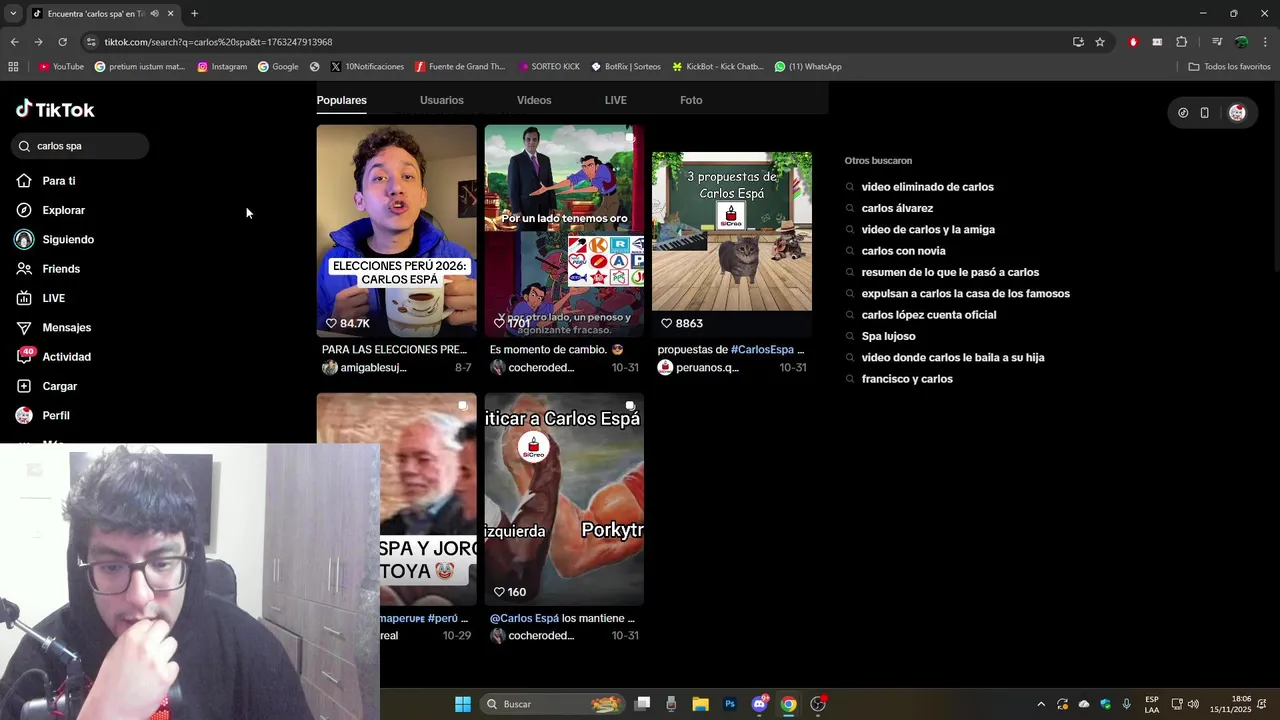The image size is (1280, 720).
Task: Click the Chrome address bar URL
Action: point(218,42)
